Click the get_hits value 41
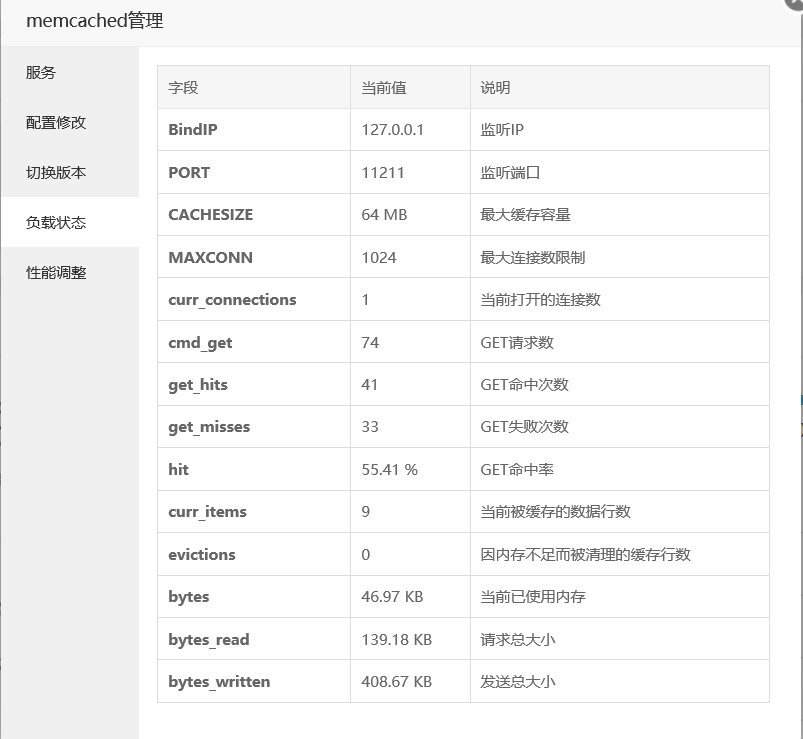The image size is (803, 739). pos(370,385)
